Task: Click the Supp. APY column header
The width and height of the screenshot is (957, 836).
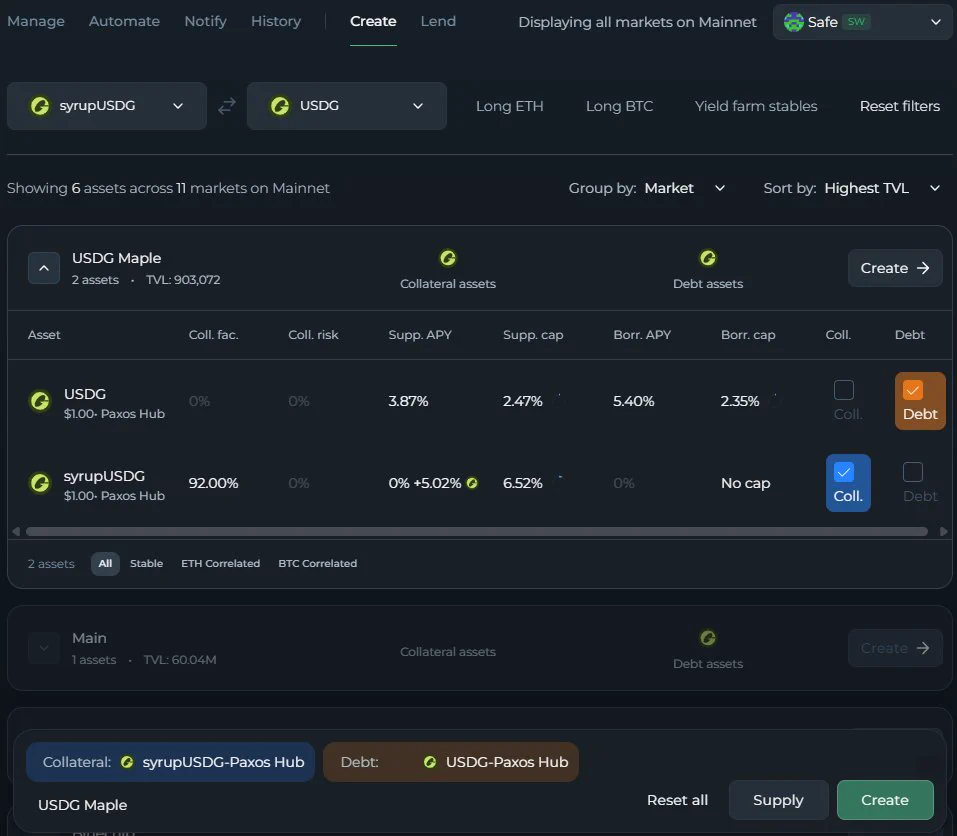Action: 420,335
